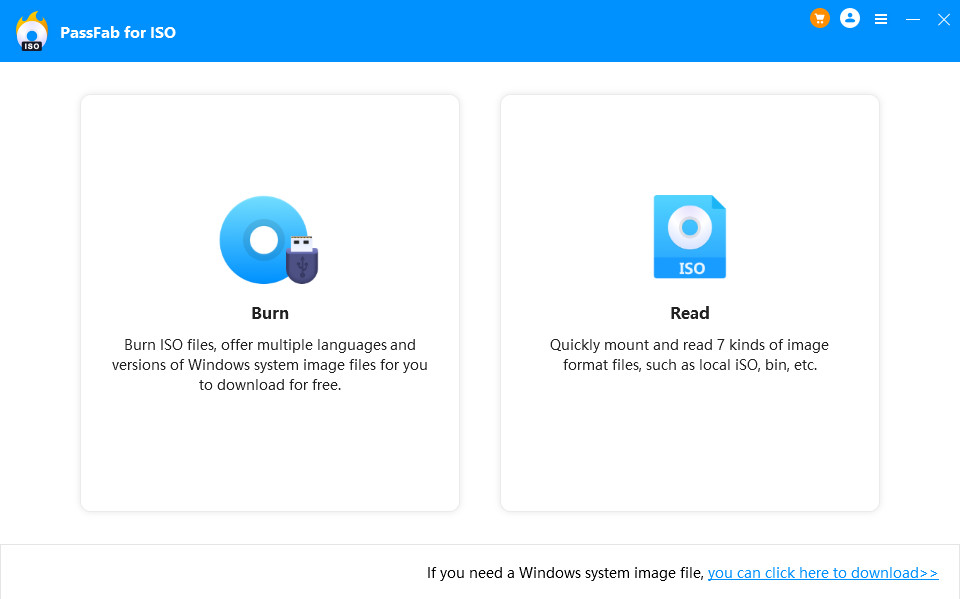Minimize the PassFab for ISO window

[913, 20]
